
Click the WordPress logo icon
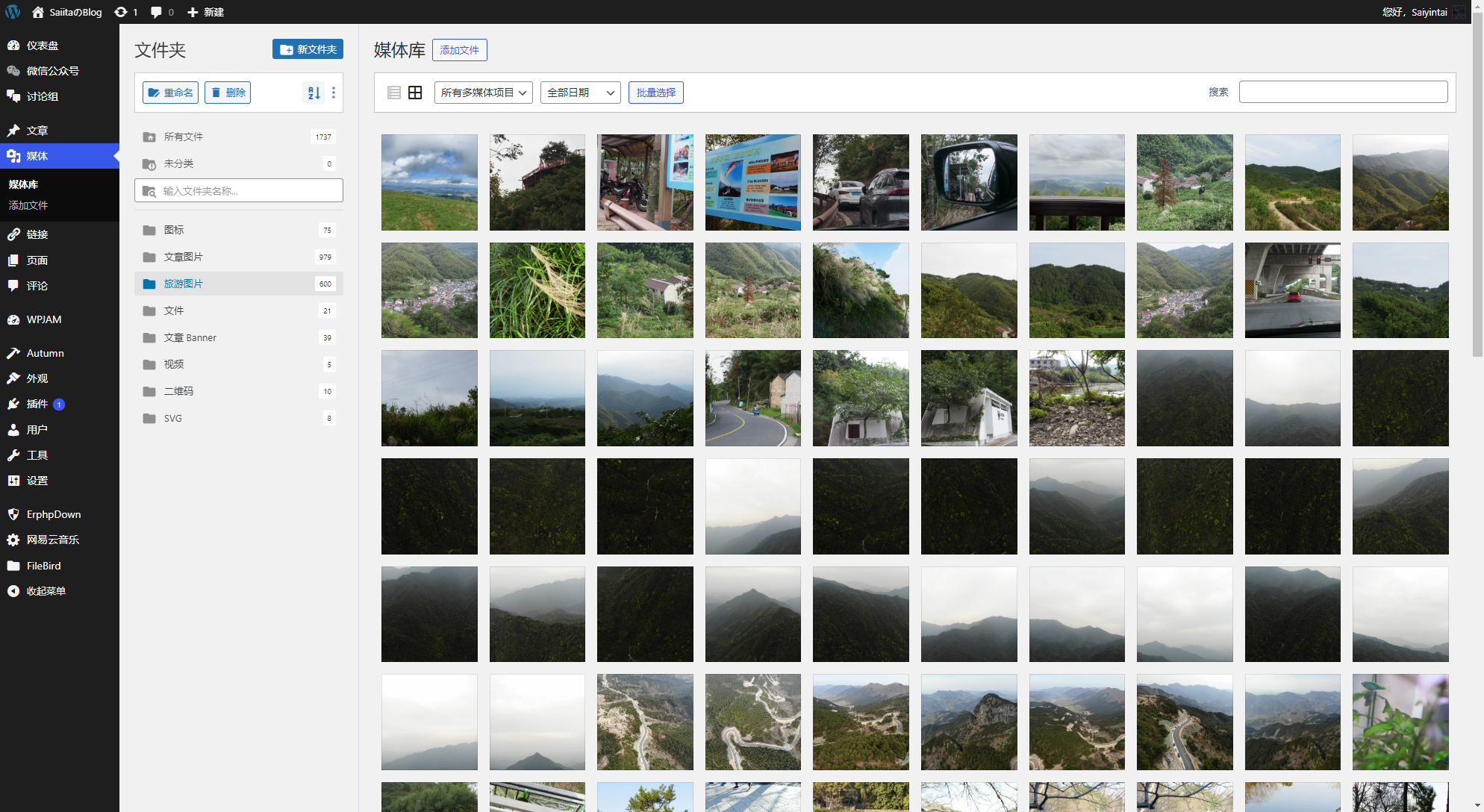(x=13, y=12)
